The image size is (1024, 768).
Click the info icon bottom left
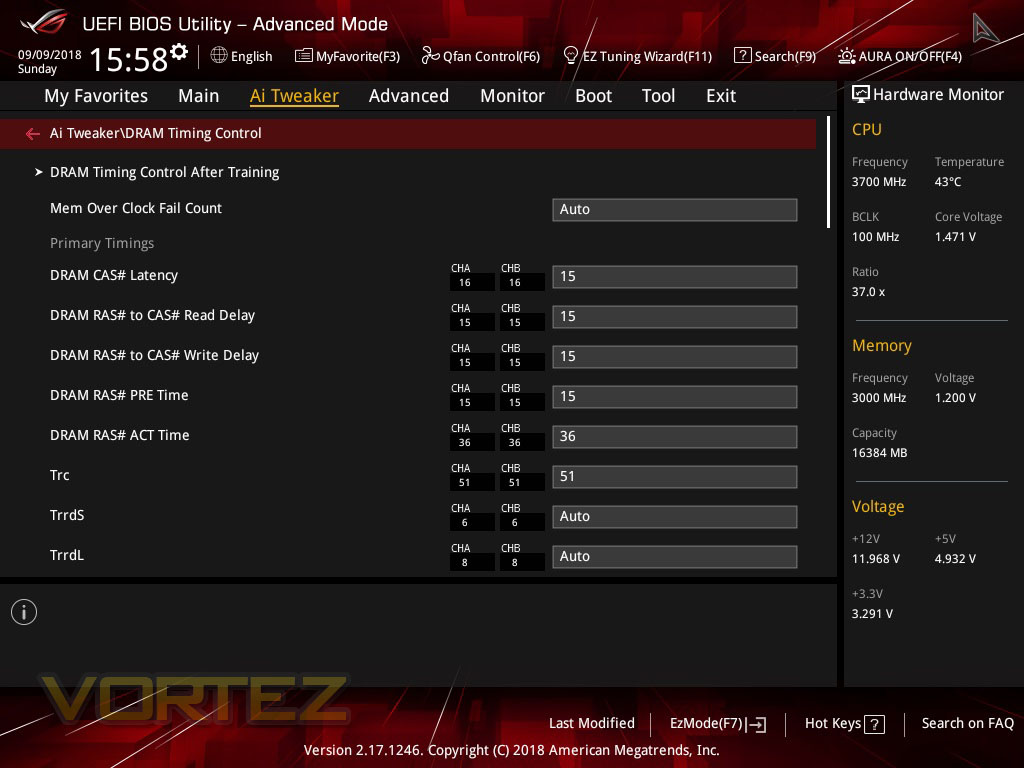(24, 611)
